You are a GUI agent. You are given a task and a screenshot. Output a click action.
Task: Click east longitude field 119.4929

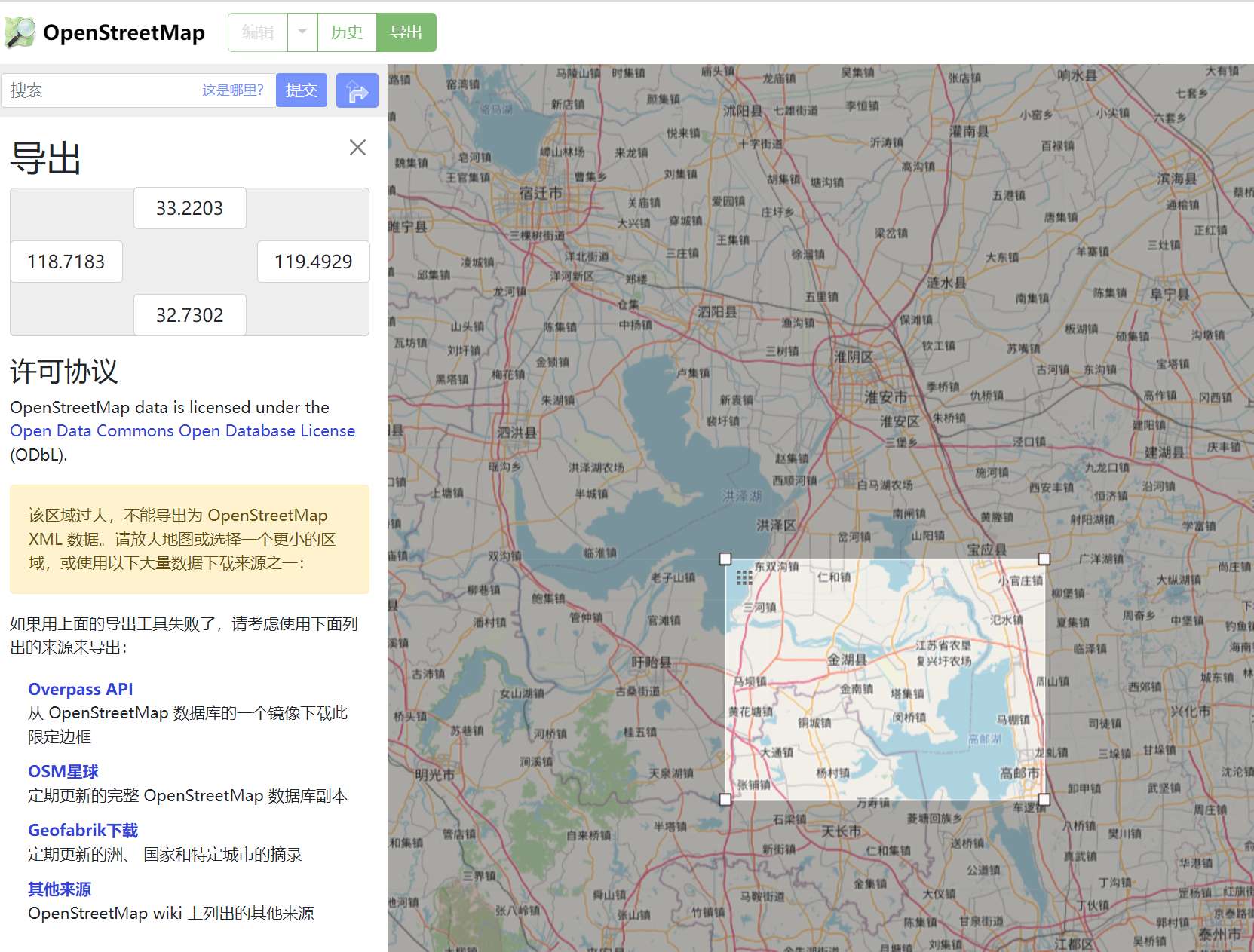(x=313, y=262)
